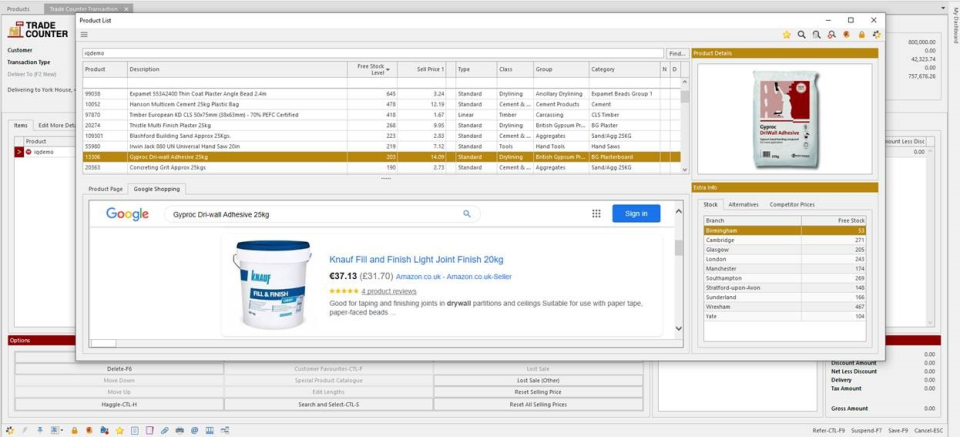The image size is (960, 437).
Task: Click the gear settings icon in Product List toolbar
Action: click(877, 35)
